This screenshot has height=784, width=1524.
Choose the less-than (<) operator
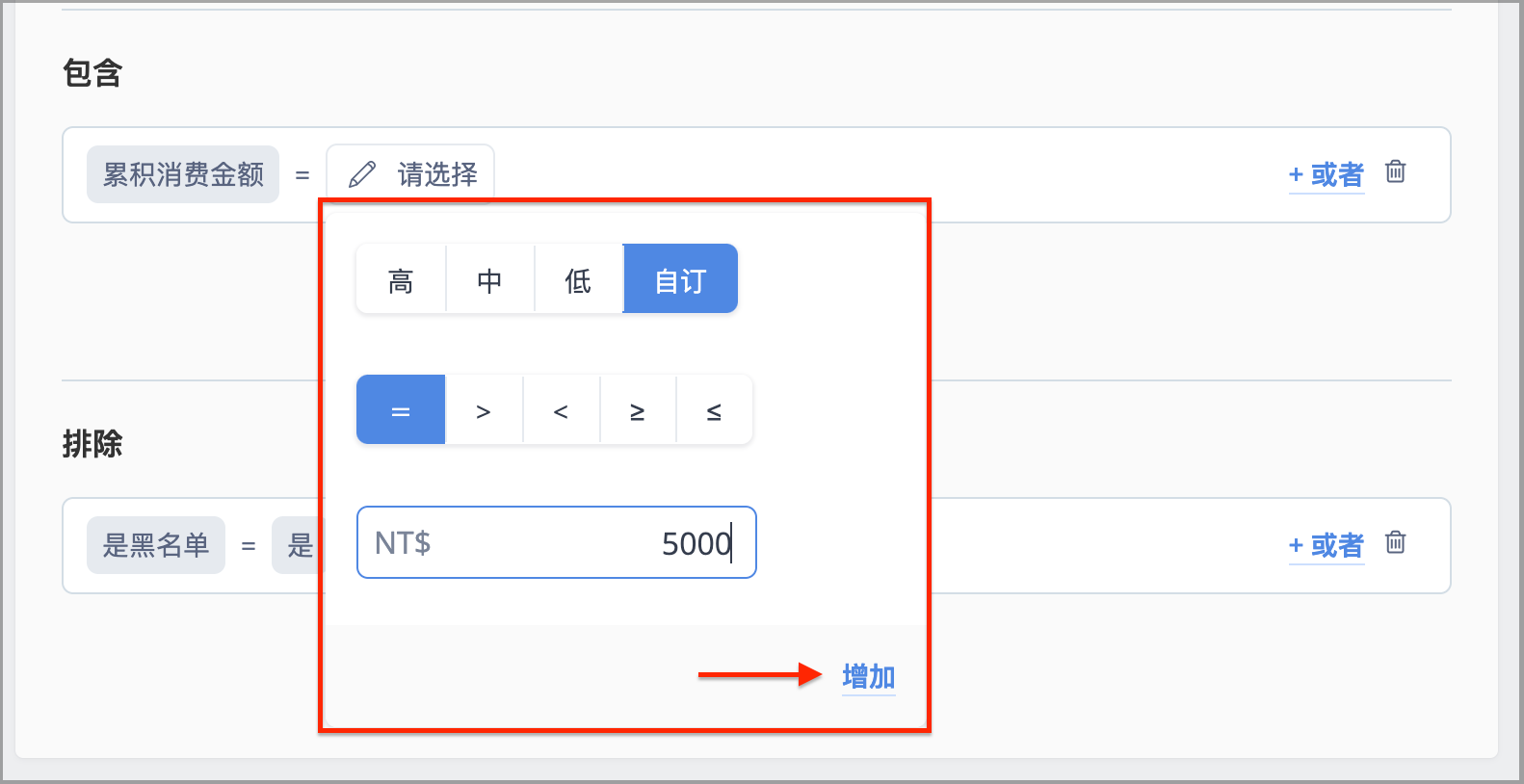pos(561,410)
